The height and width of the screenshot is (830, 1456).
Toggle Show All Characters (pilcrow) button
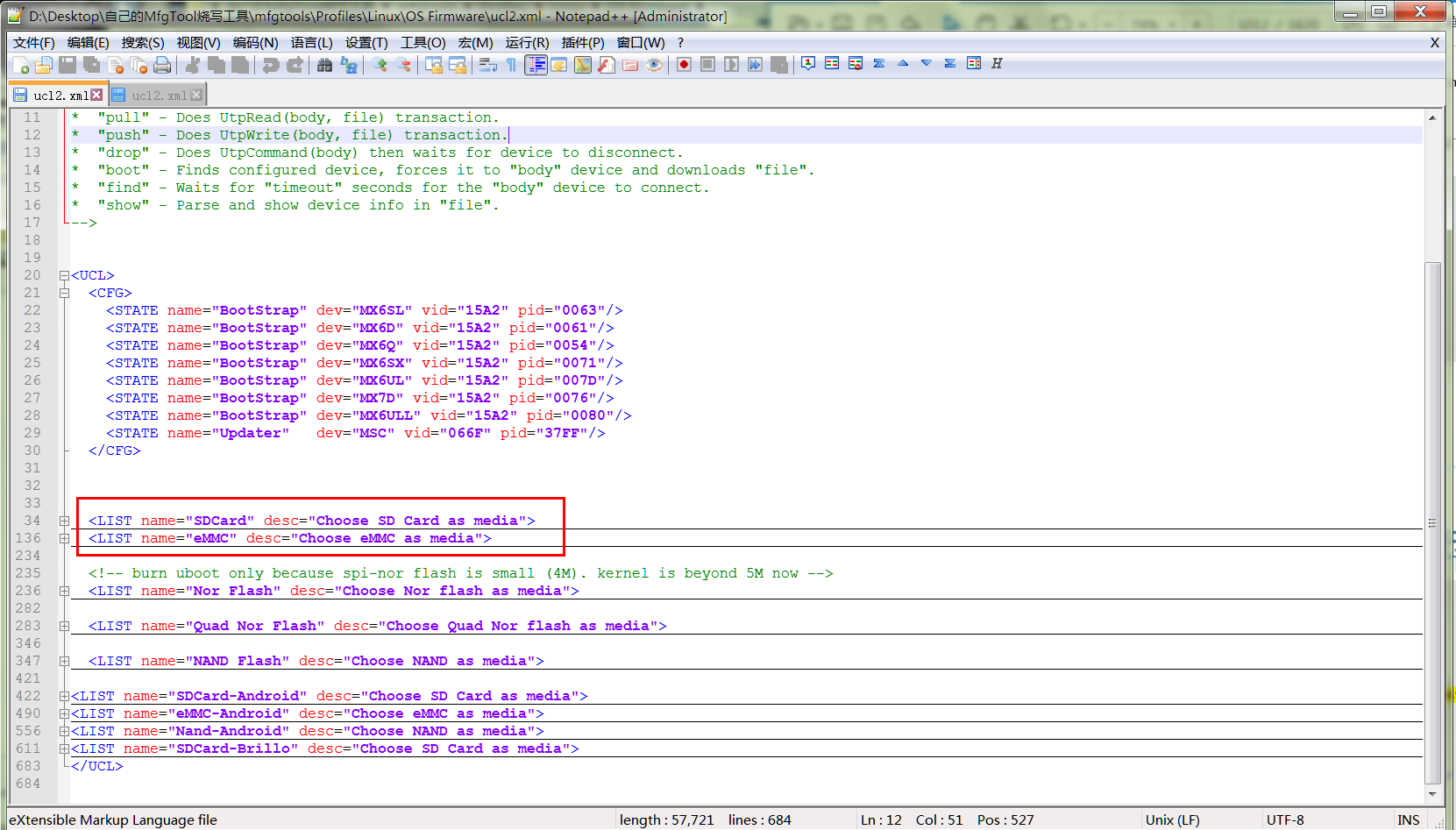tap(512, 64)
